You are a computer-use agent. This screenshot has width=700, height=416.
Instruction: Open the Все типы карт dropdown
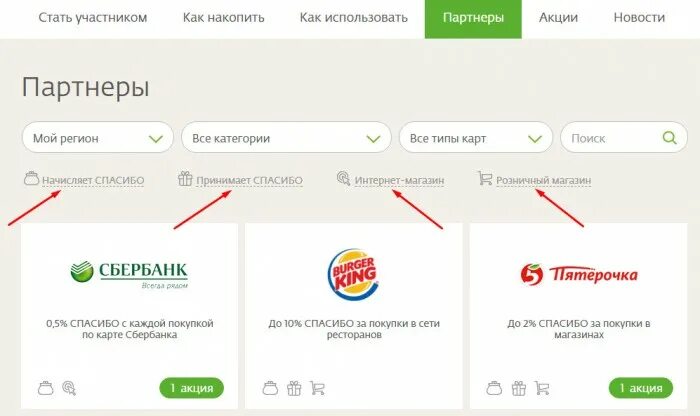tap(475, 138)
